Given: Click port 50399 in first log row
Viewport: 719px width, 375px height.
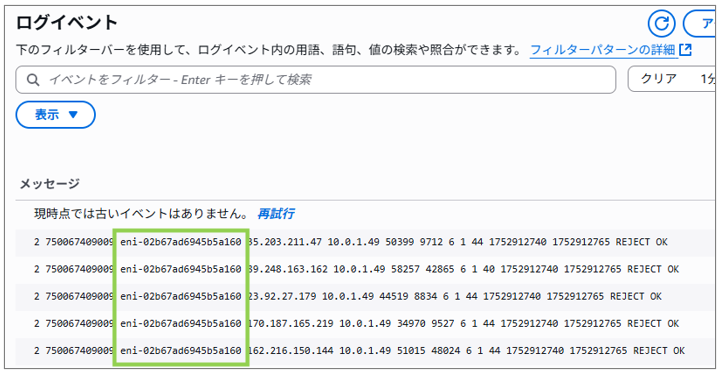Looking at the screenshot, I should tap(399, 242).
